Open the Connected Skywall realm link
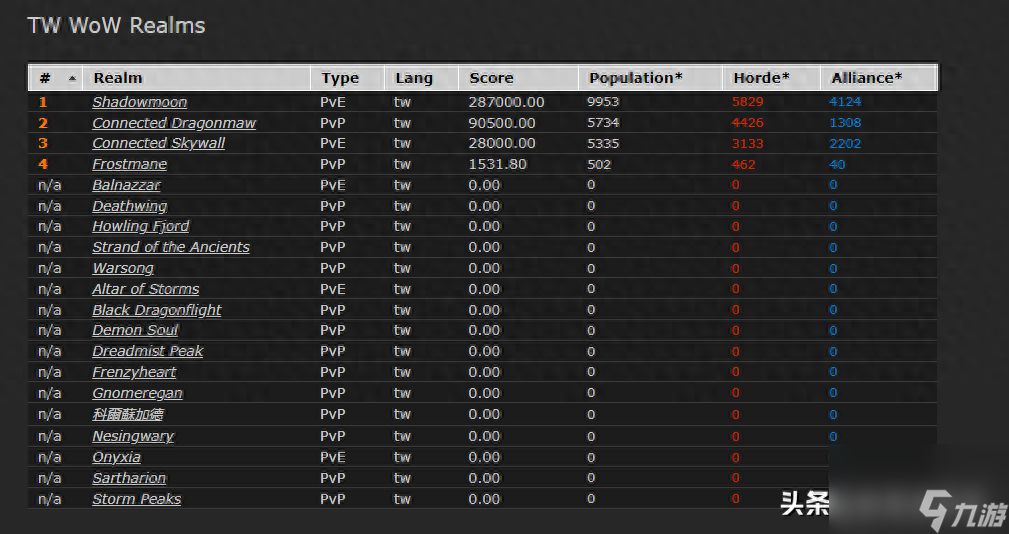The image size is (1009, 534). pos(158,143)
